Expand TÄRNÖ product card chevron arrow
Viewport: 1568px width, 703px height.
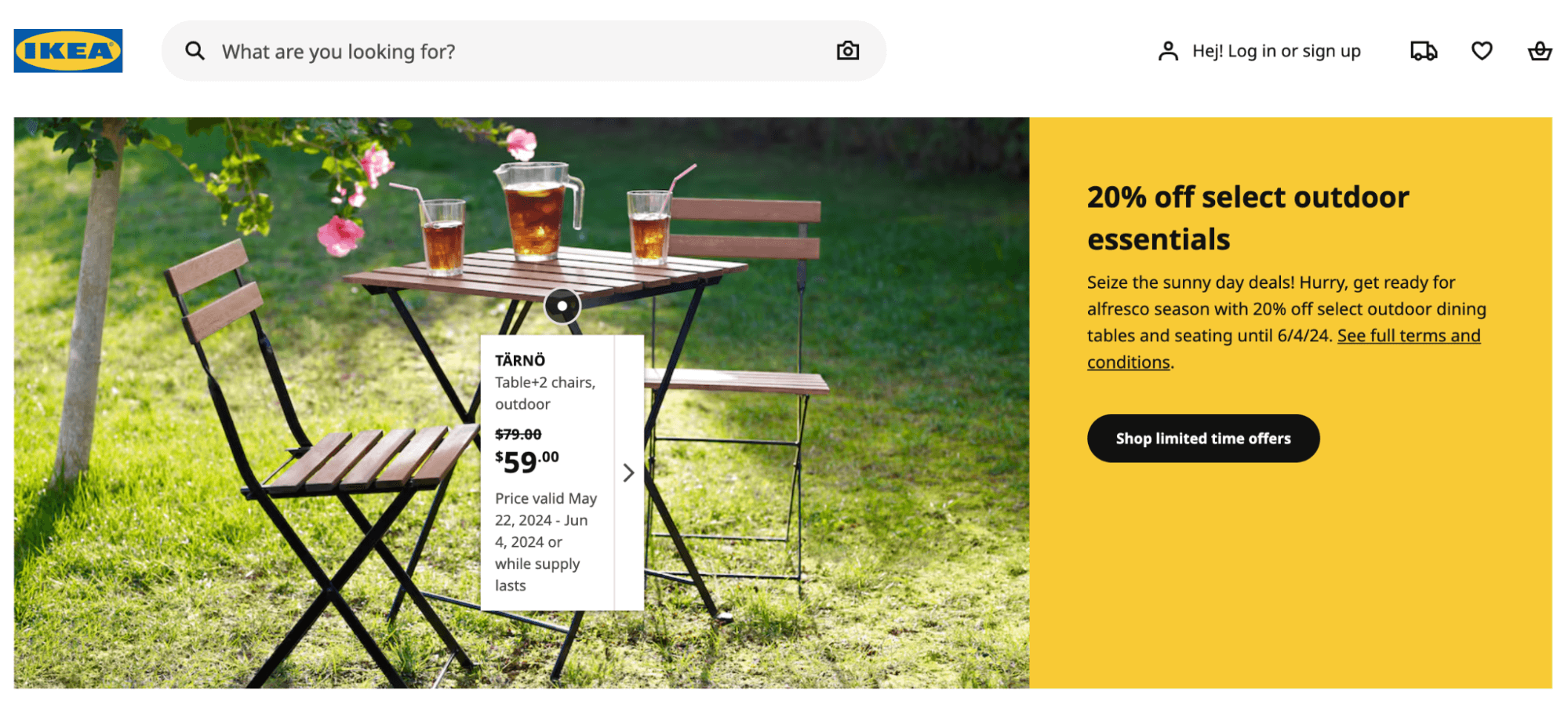click(x=628, y=472)
